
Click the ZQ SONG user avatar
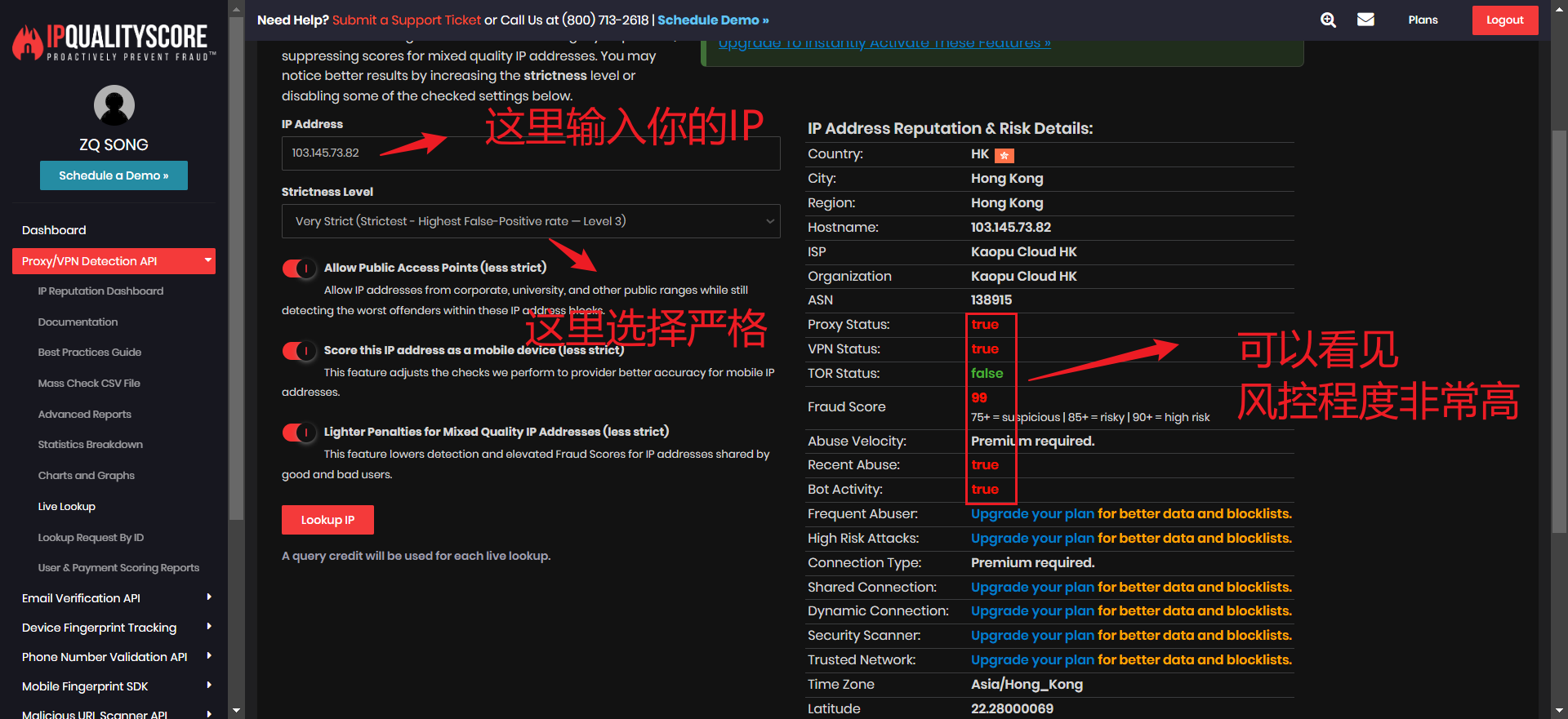[x=114, y=105]
